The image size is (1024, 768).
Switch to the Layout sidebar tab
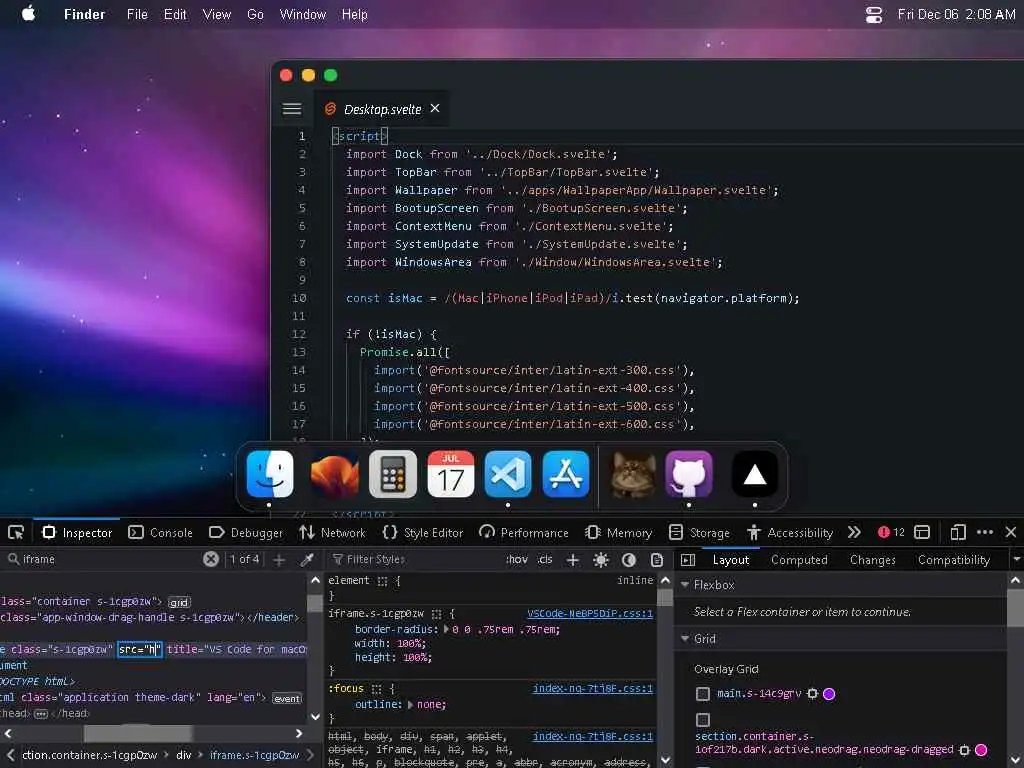click(731, 560)
